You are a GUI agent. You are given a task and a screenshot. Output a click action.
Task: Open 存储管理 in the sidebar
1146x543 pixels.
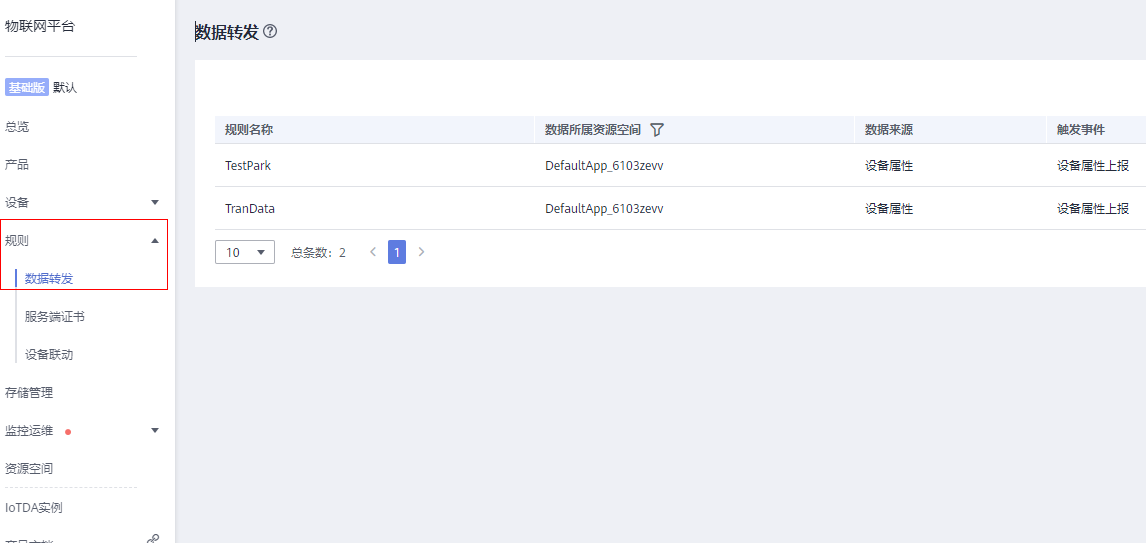[29, 393]
